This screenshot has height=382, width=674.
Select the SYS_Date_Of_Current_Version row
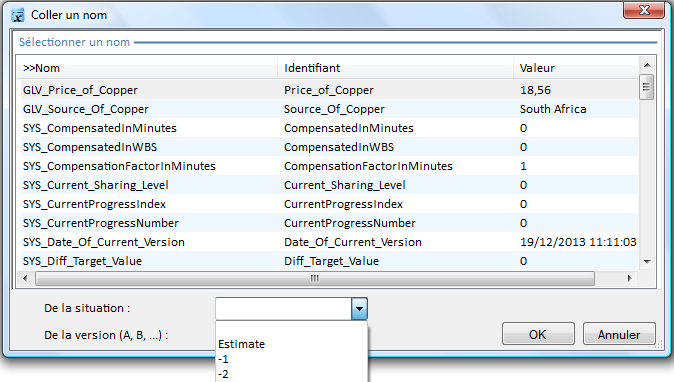[x=328, y=242]
